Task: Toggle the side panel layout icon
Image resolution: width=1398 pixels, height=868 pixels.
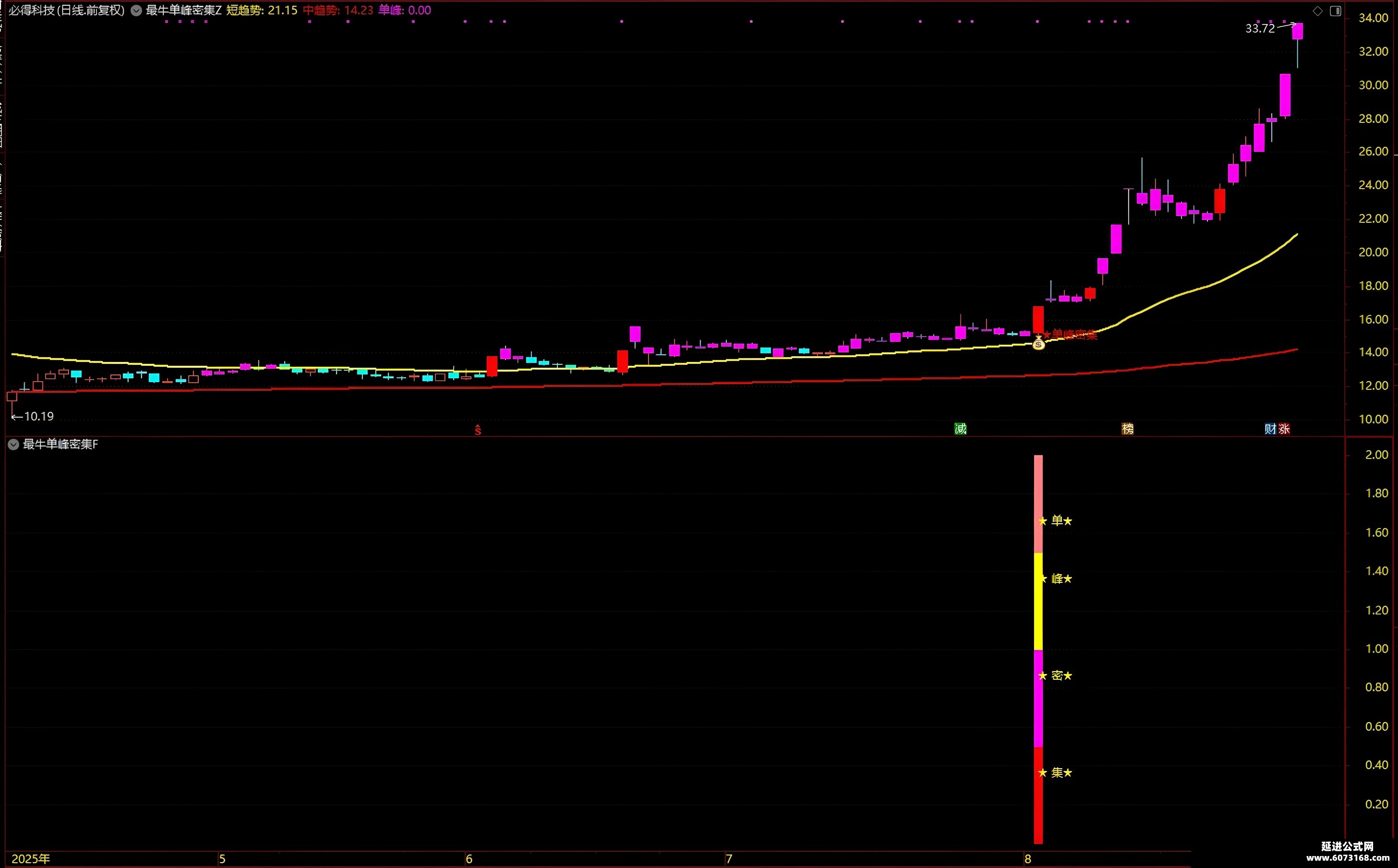Action: pyautogui.click(x=1336, y=11)
